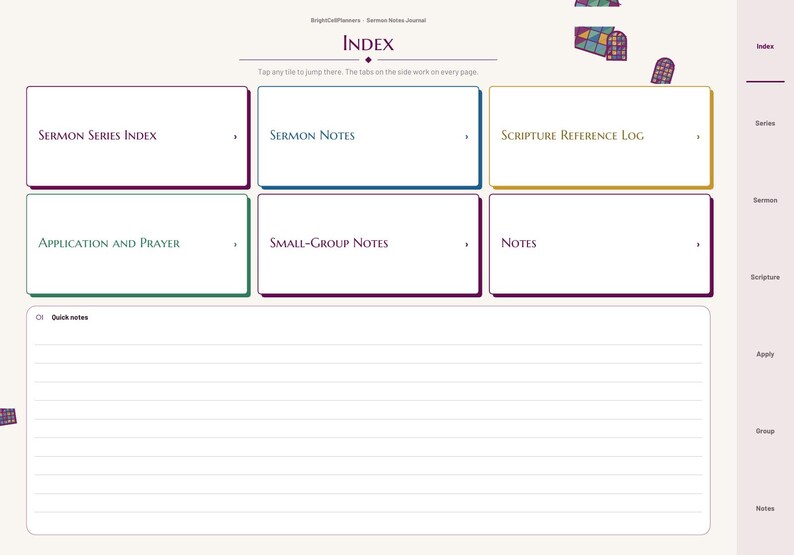Click the chevron on the Notes tile
The image size is (794, 555).
698,245
